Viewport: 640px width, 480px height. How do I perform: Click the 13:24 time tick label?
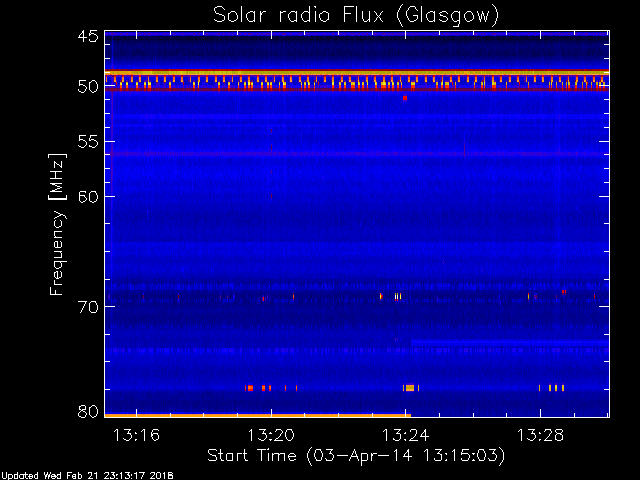point(406,435)
